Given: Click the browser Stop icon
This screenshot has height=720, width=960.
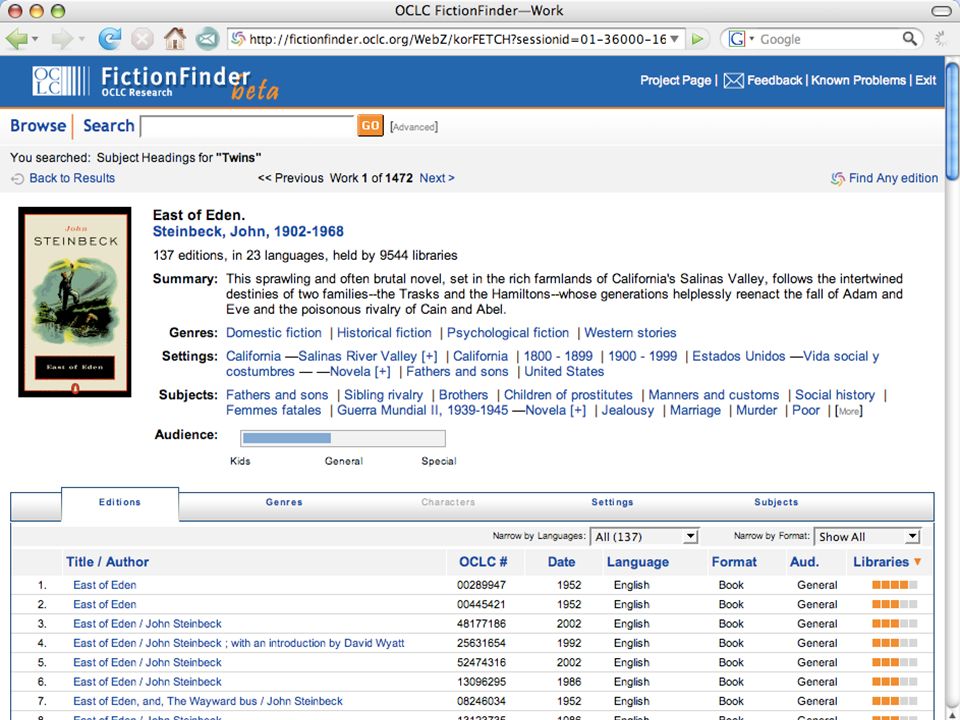Looking at the screenshot, I should pyautogui.click(x=142, y=39).
